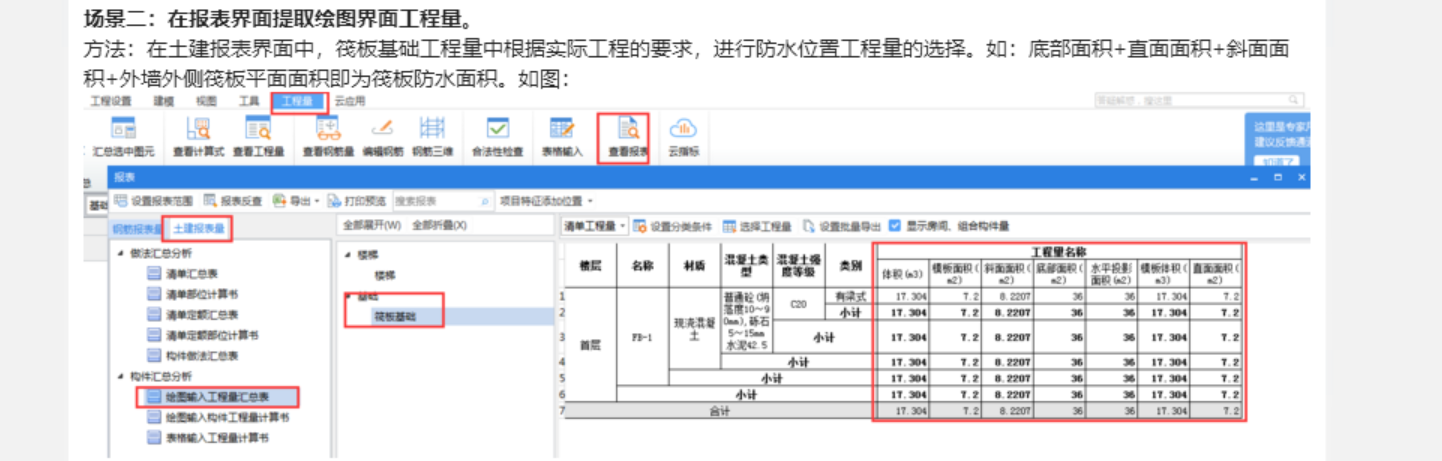Collapse the 做法汇总分析 tree group
1442x461 pixels.
pyautogui.click(x=122, y=252)
